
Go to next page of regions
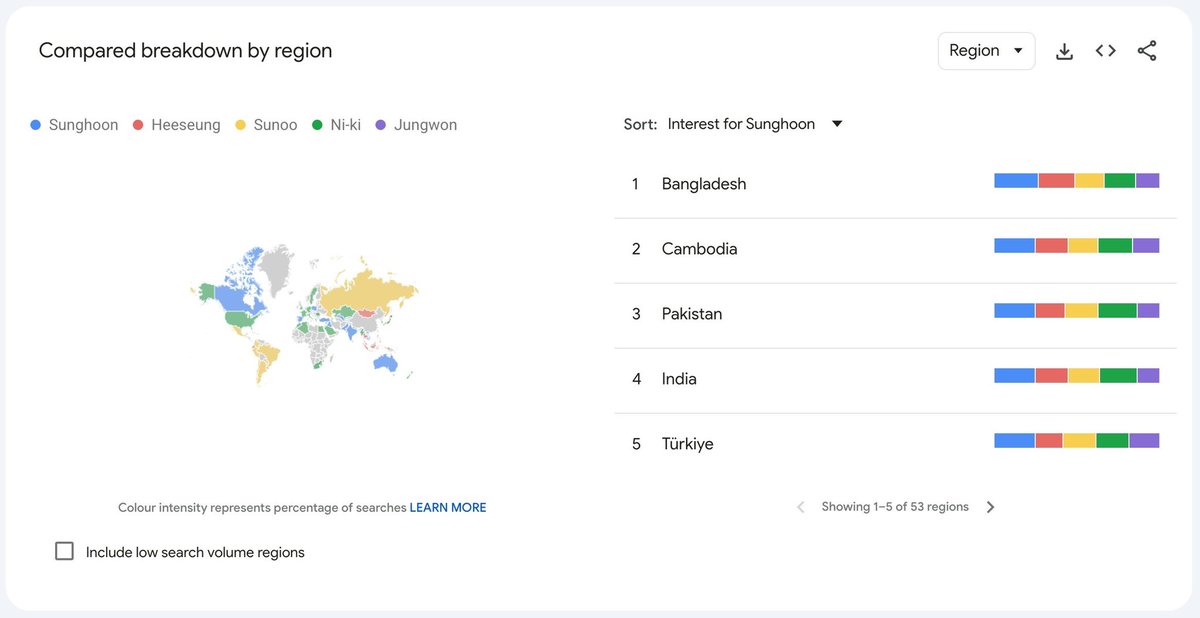990,507
